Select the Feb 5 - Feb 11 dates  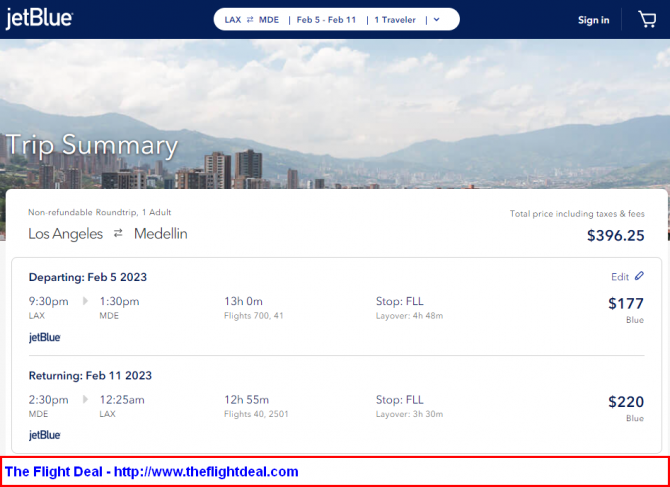[326, 20]
